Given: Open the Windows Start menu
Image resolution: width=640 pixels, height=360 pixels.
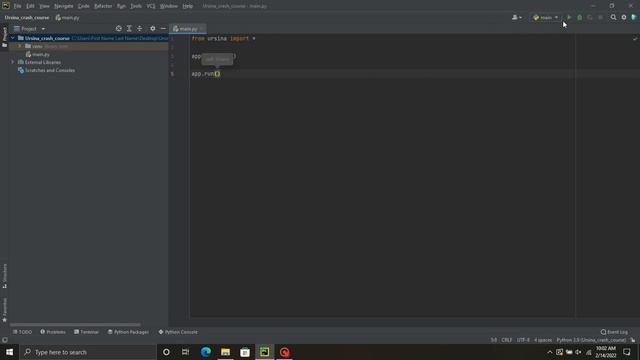Looking at the screenshot, I should click(x=9, y=352).
